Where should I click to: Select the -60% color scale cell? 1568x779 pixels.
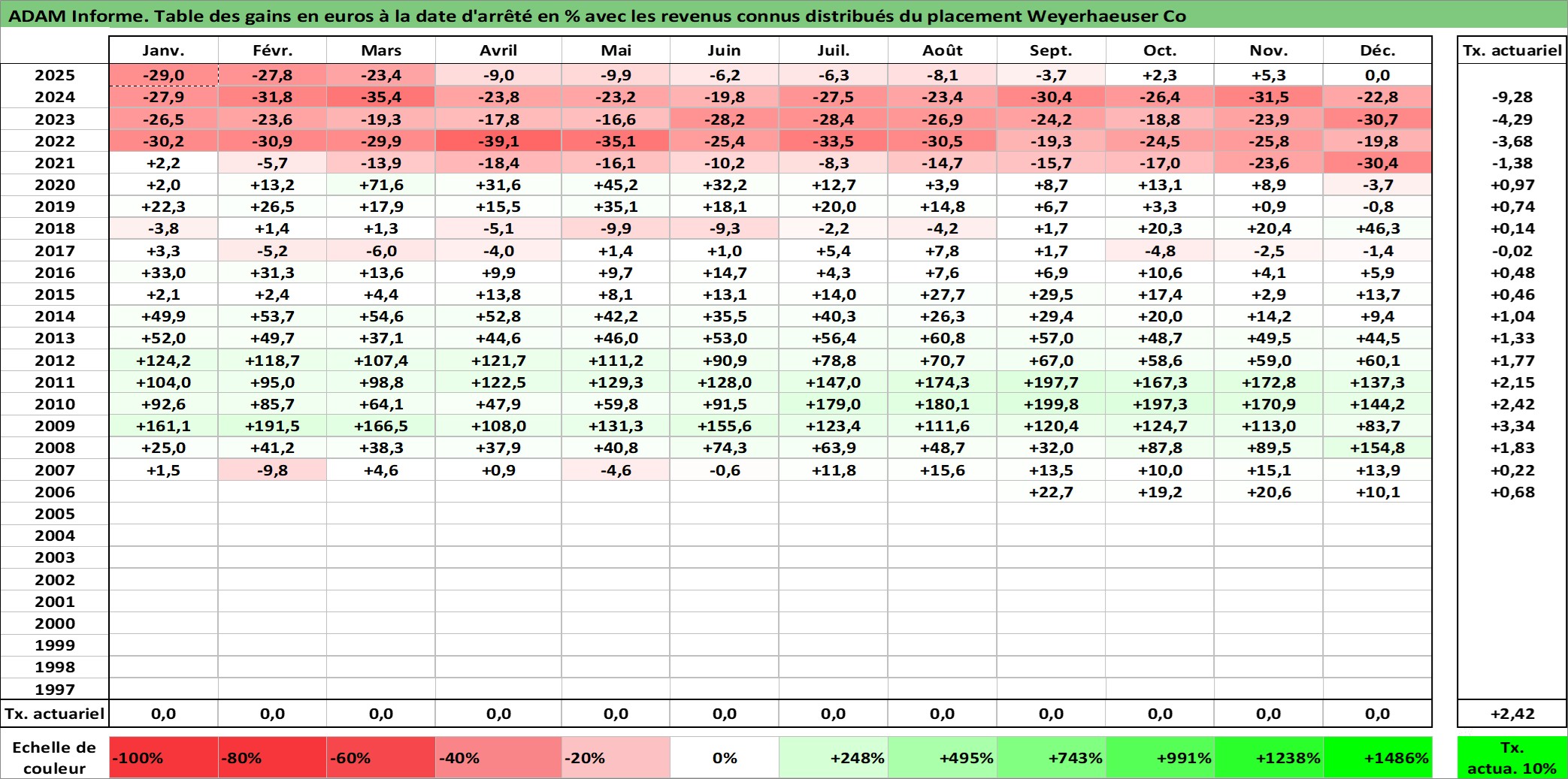point(381,757)
